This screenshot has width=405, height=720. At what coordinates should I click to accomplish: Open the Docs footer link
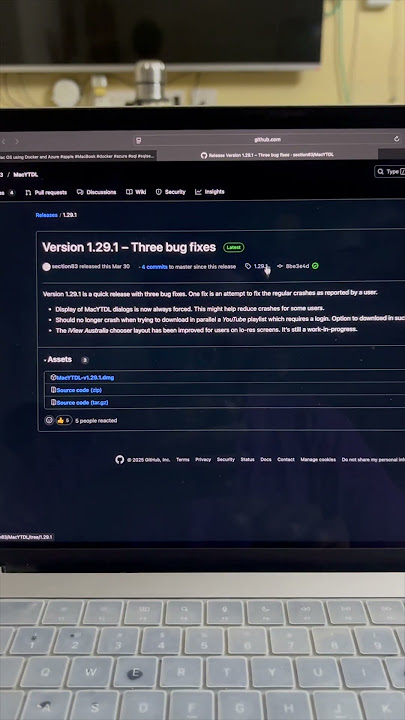click(266, 460)
